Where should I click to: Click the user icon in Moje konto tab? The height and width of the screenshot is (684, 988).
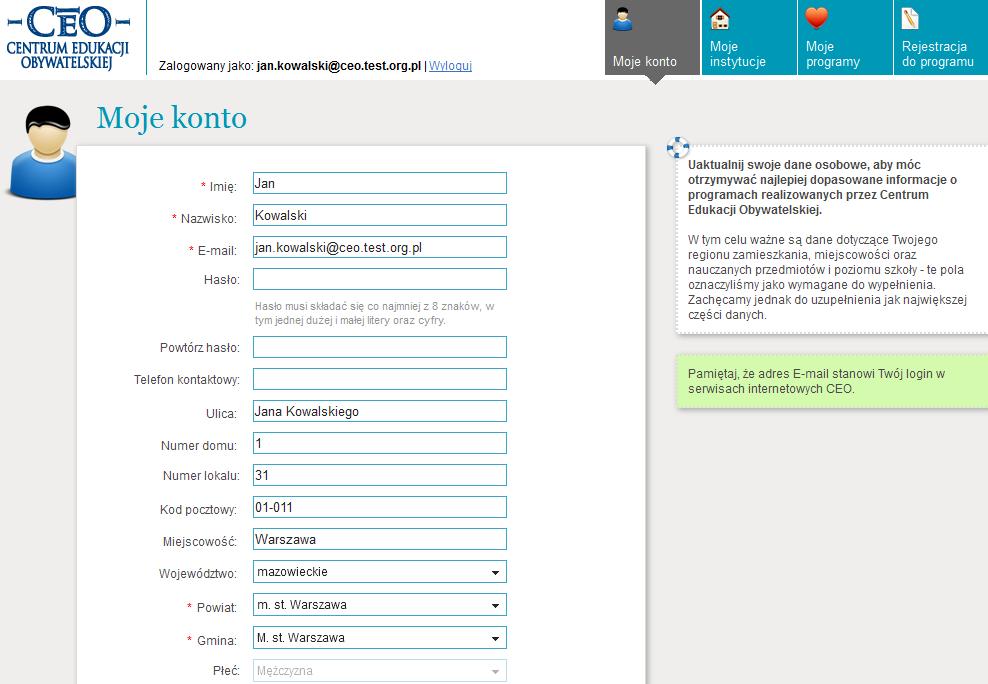(623, 20)
